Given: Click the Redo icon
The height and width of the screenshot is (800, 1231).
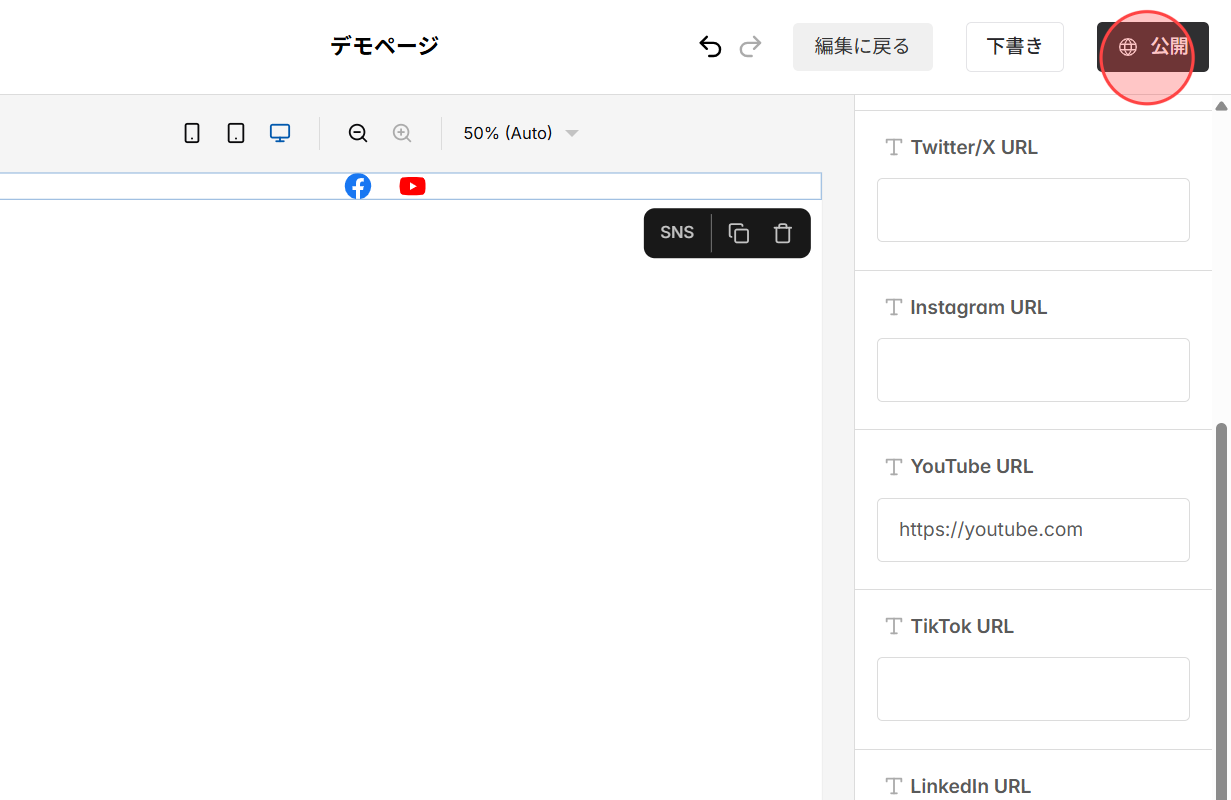Looking at the screenshot, I should tap(750, 46).
